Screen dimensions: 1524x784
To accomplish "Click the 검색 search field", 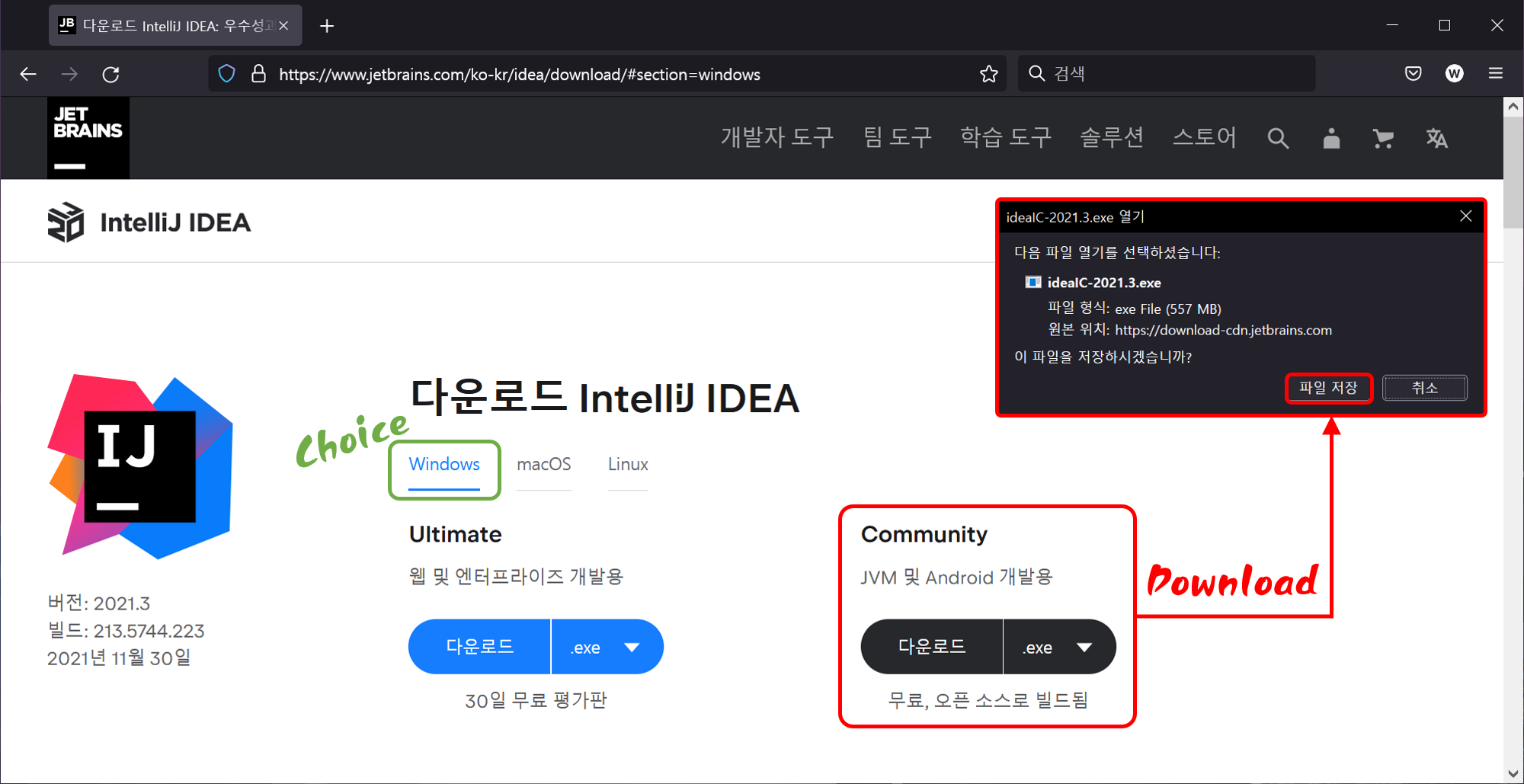I will coord(1166,74).
